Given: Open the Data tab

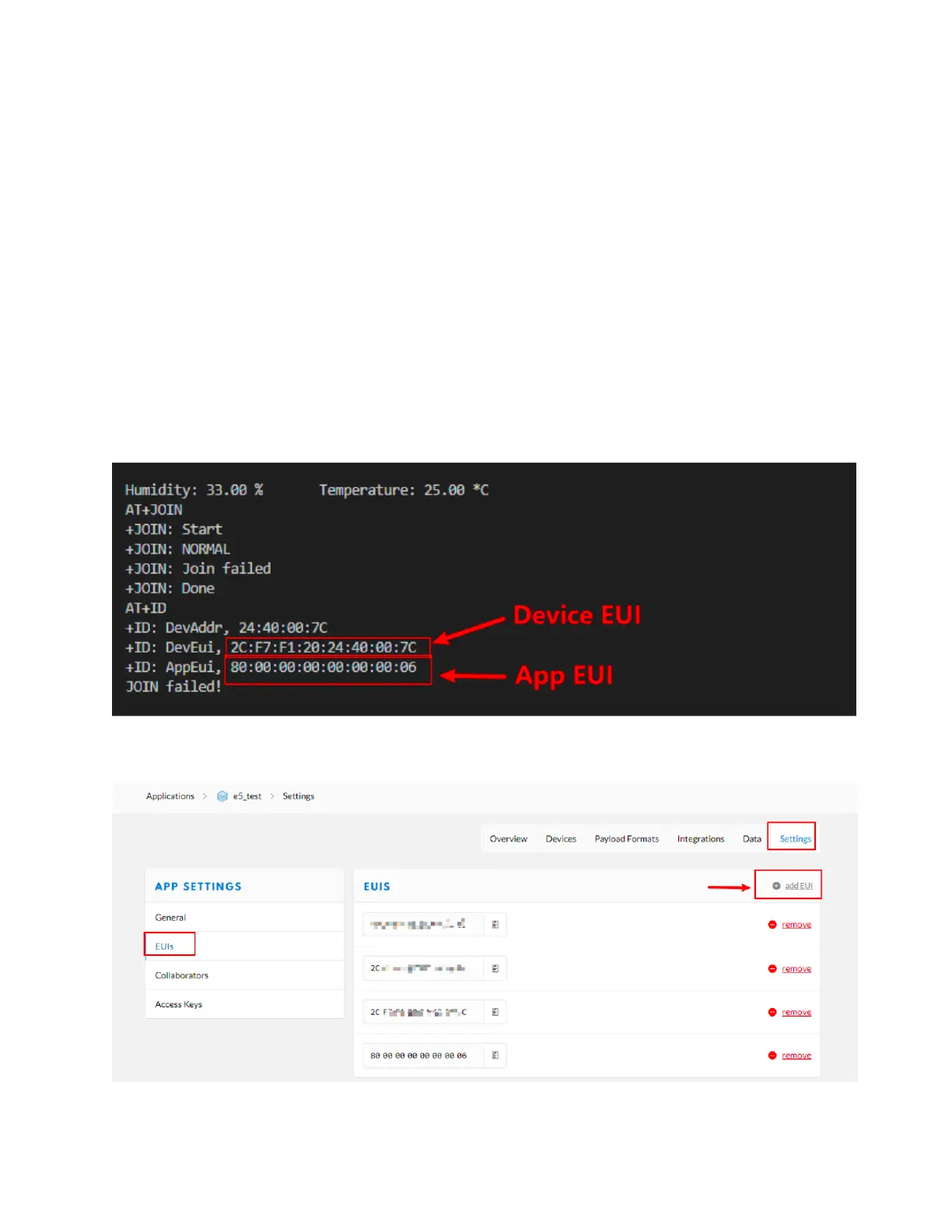Looking at the screenshot, I should [x=752, y=839].
